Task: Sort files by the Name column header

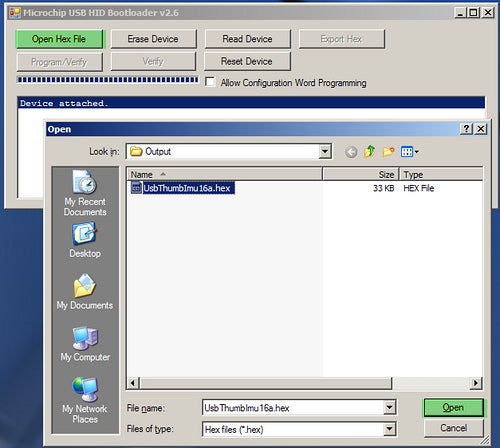Action: (224, 174)
